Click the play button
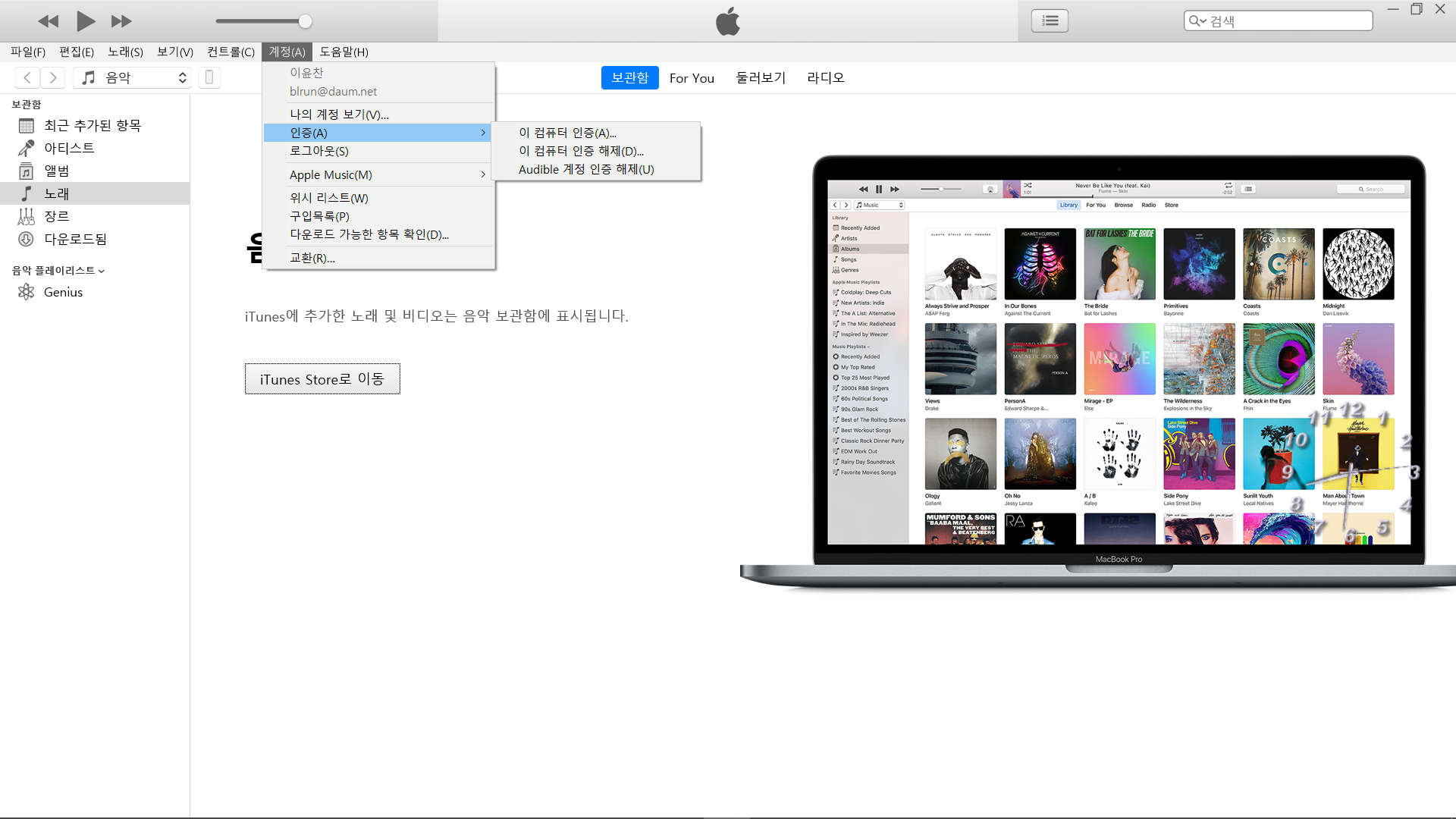 point(86,21)
